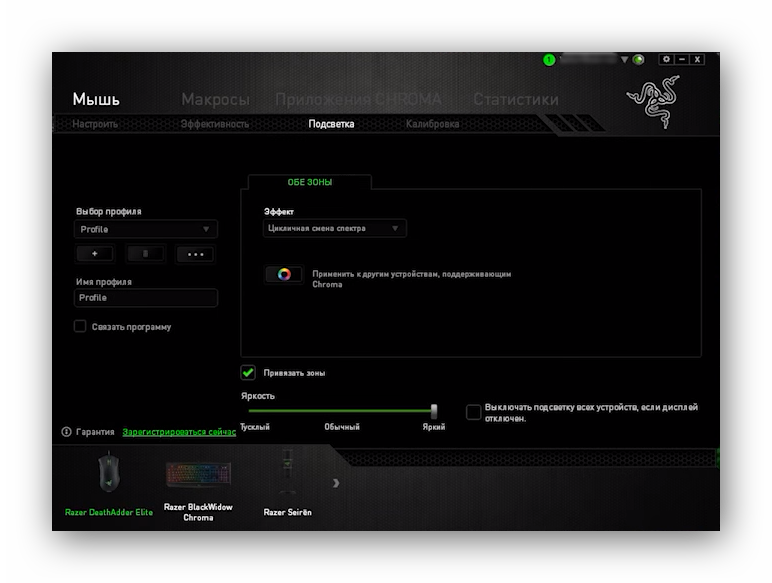Minimize the Razer Synapse window
This screenshot has height=583, width=772.
tap(682, 59)
